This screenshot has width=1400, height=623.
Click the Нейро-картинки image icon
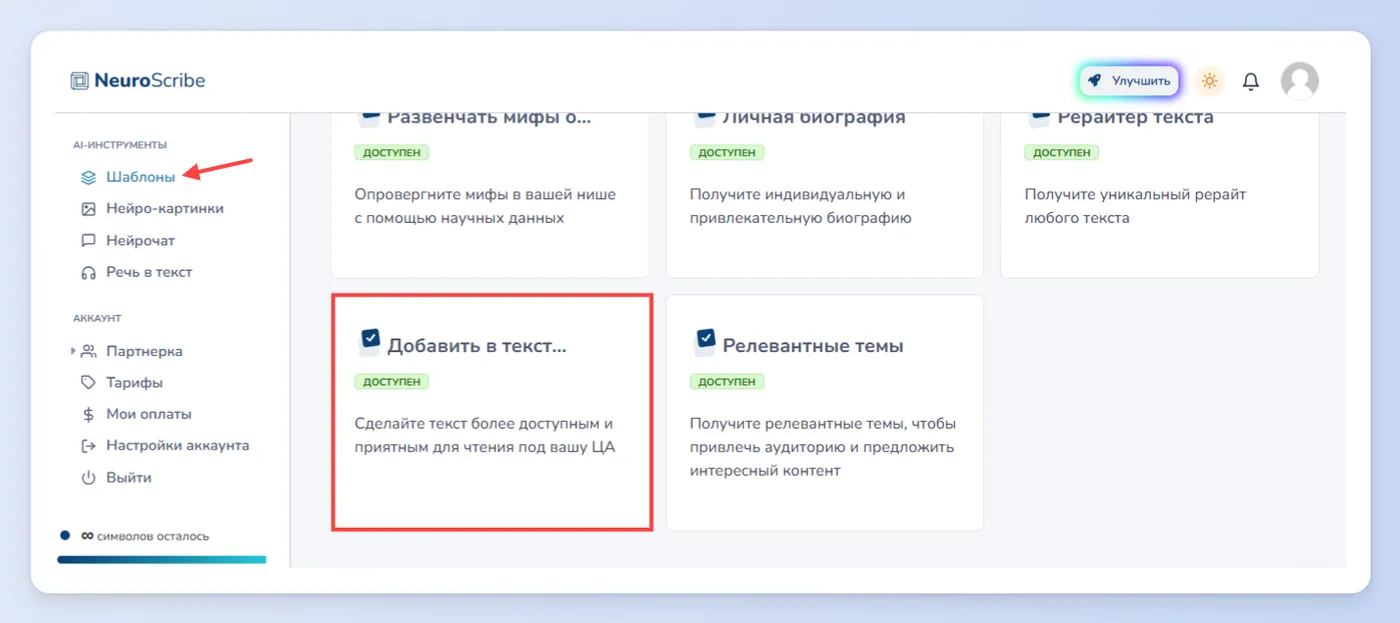[88, 209]
